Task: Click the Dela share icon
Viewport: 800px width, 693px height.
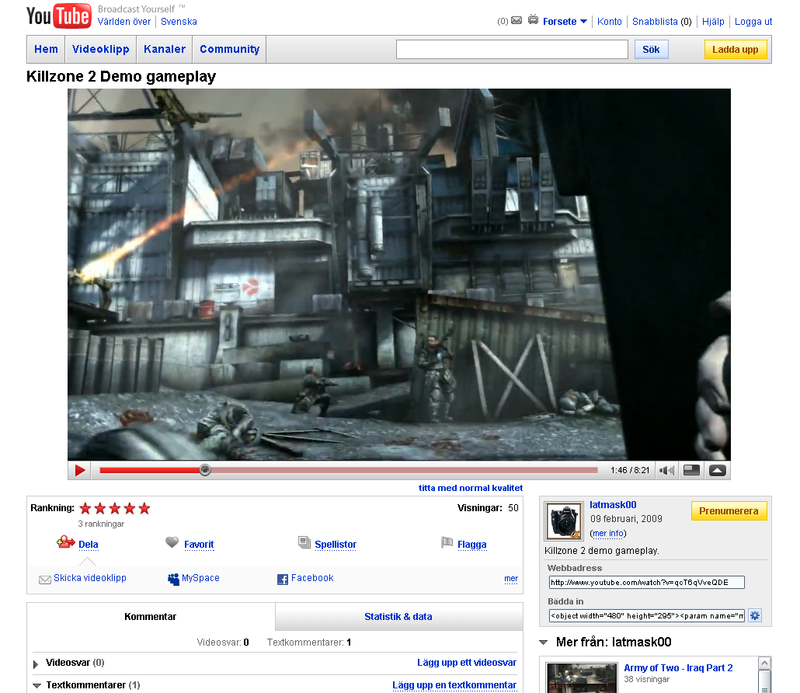Action: (x=65, y=542)
